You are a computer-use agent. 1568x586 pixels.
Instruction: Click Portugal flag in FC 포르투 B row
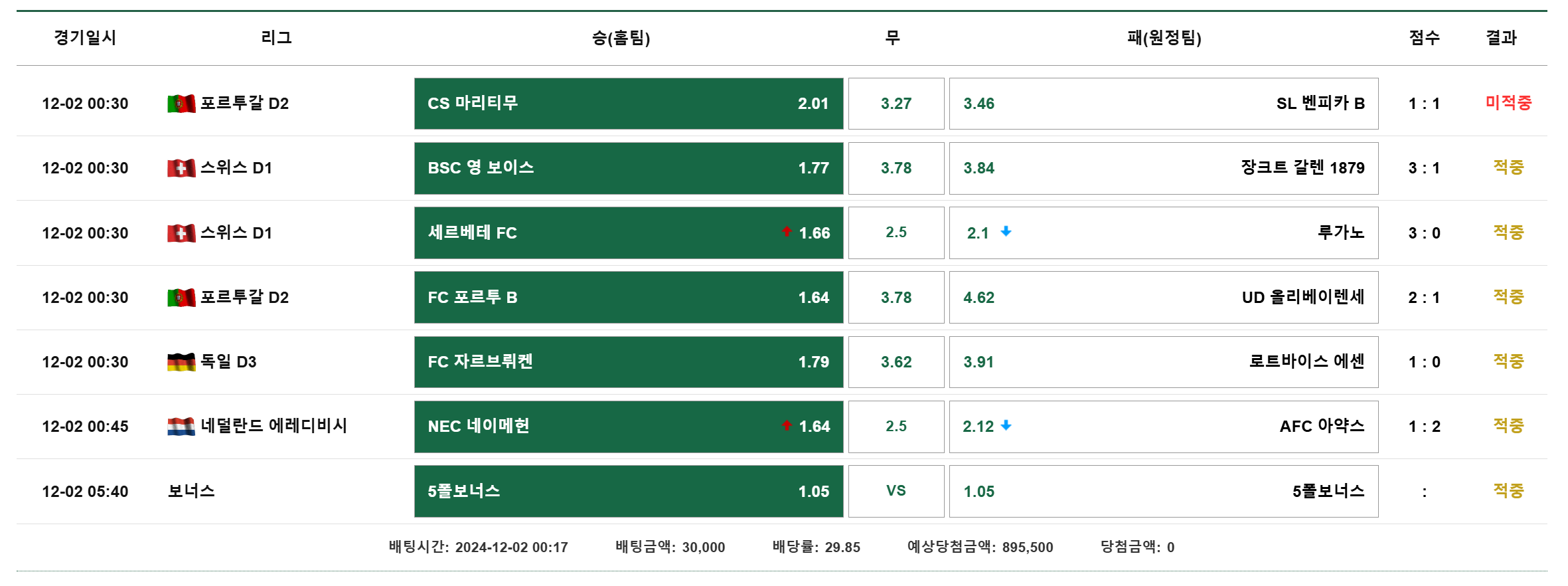pos(181,298)
